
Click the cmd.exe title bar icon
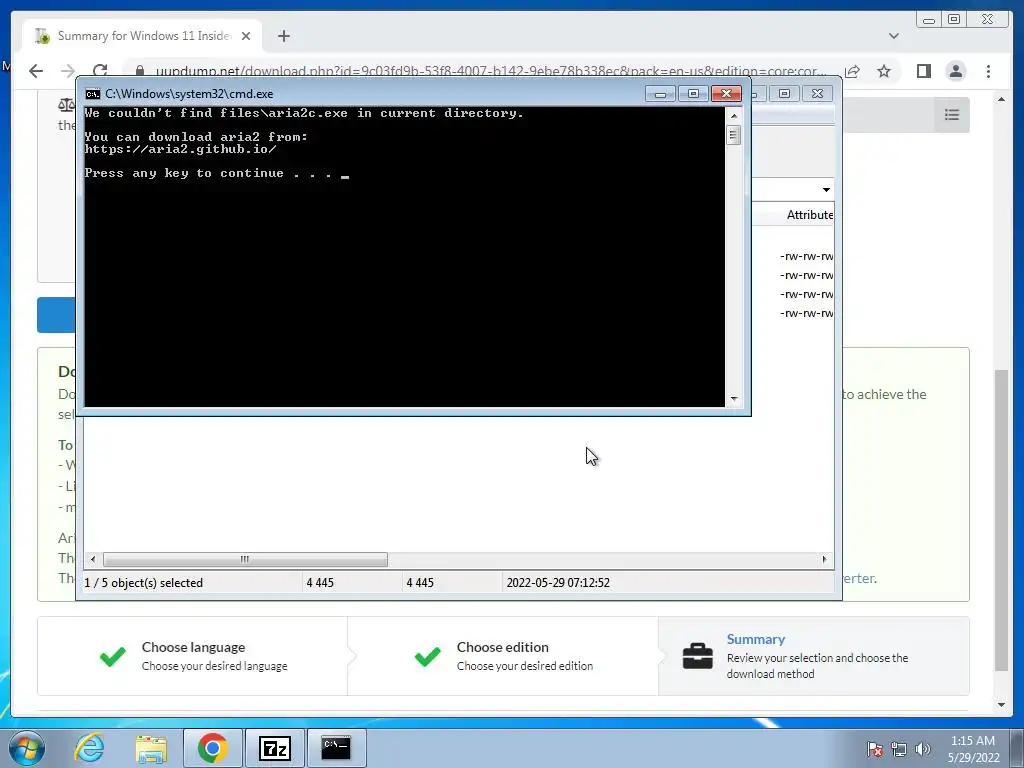[93, 94]
